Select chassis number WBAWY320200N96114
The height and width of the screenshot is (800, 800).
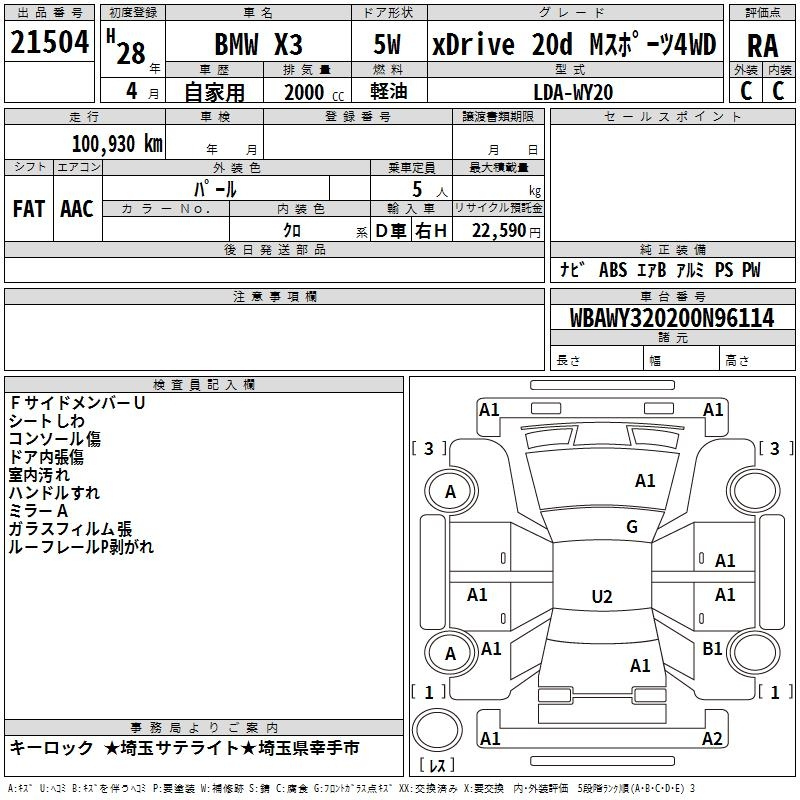click(x=672, y=318)
